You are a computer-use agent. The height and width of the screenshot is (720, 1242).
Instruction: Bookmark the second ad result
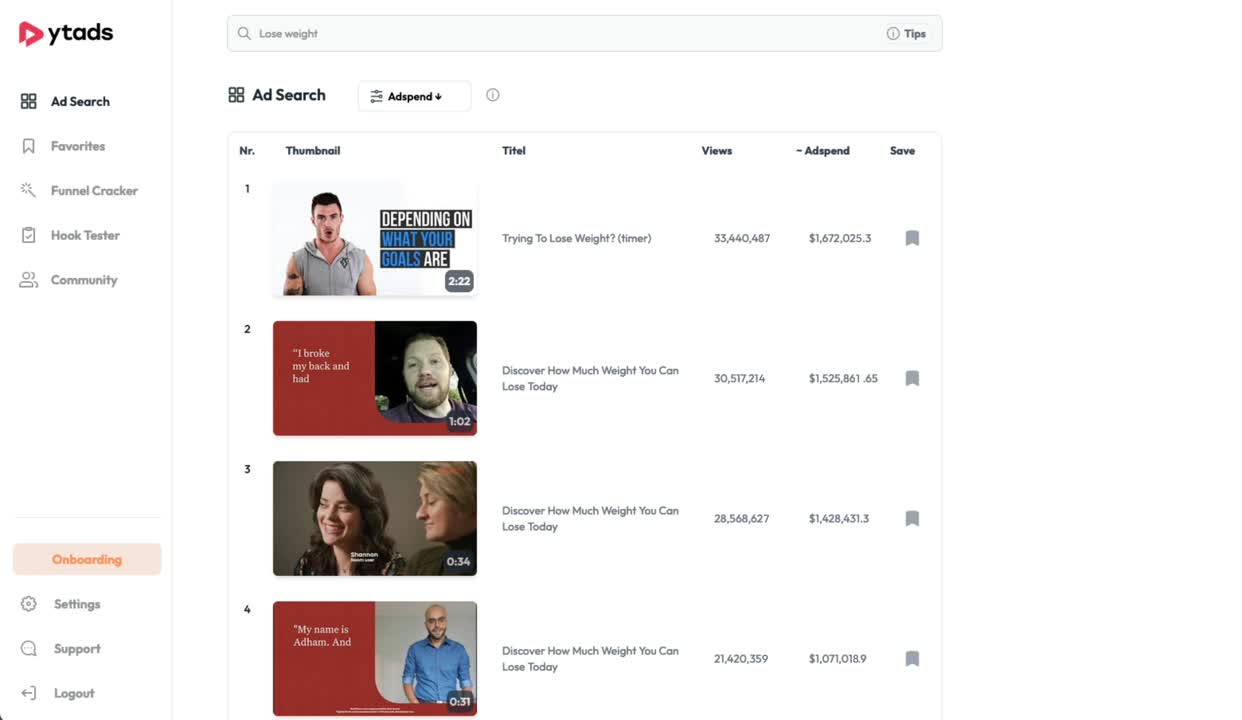point(911,378)
